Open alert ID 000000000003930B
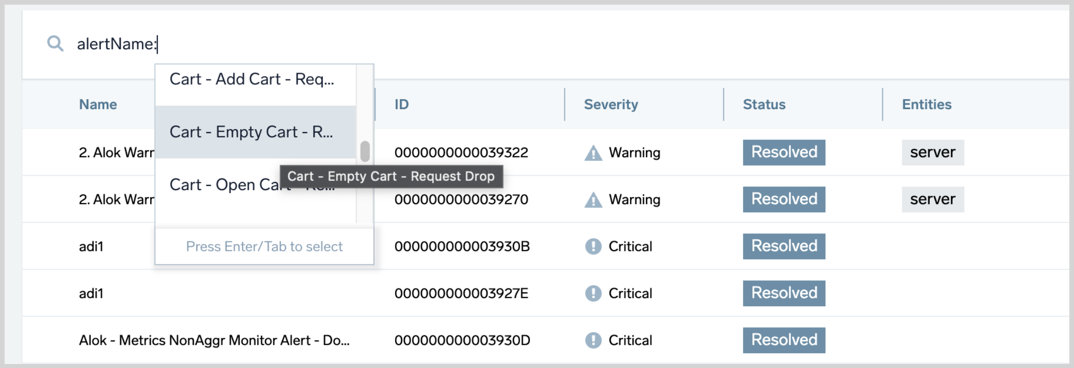The height and width of the screenshot is (368, 1074). point(462,246)
